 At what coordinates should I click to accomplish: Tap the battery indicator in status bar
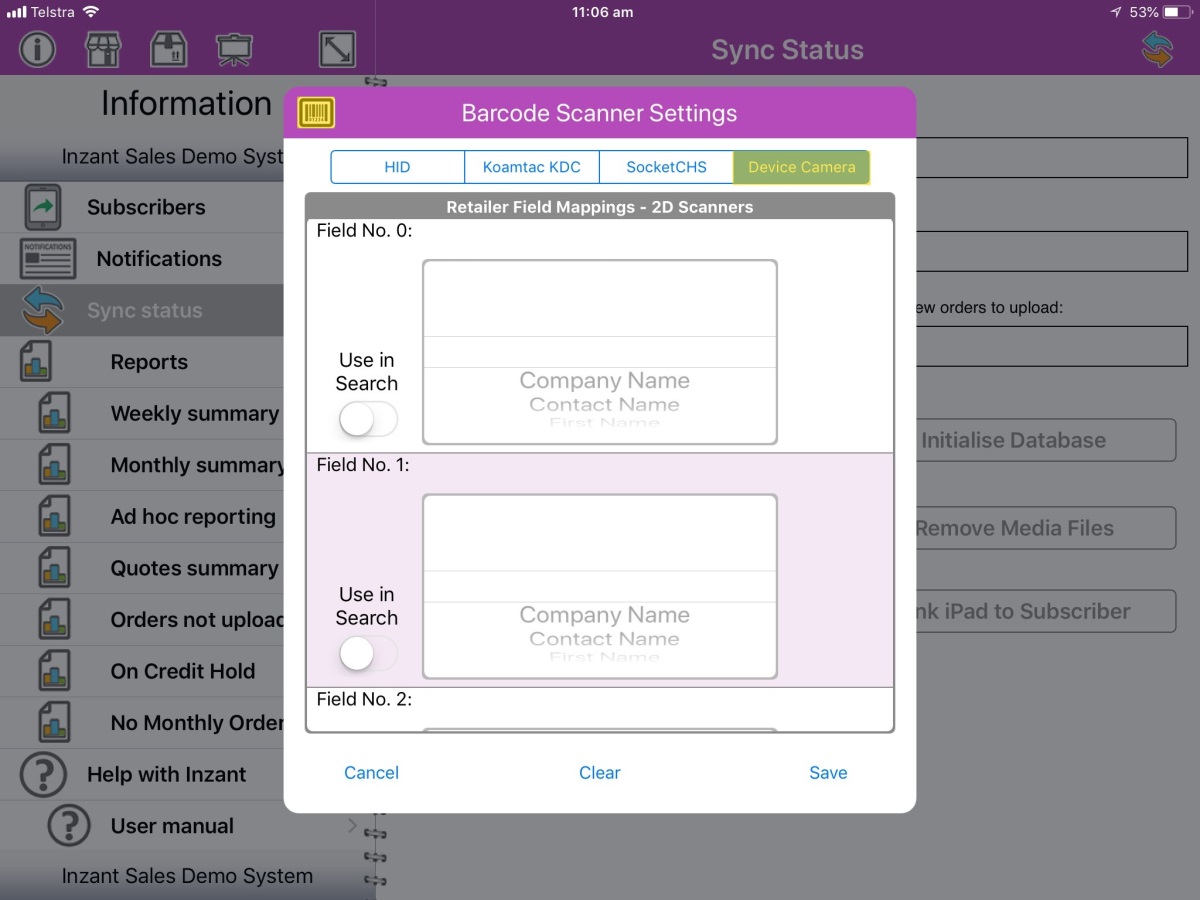[1179, 12]
